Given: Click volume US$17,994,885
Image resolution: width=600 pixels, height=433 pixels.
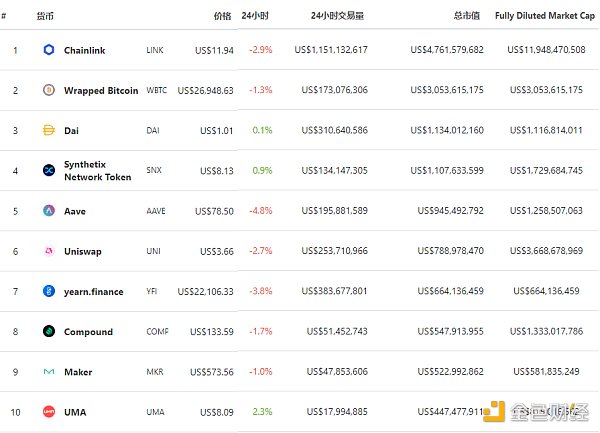Looking at the screenshot, I should click(337, 412).
